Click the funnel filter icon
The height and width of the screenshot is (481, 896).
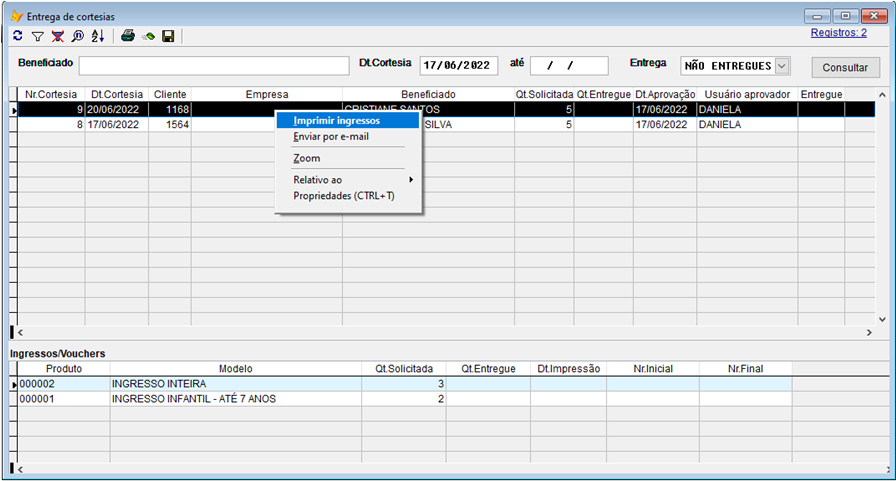pos(37,36)
